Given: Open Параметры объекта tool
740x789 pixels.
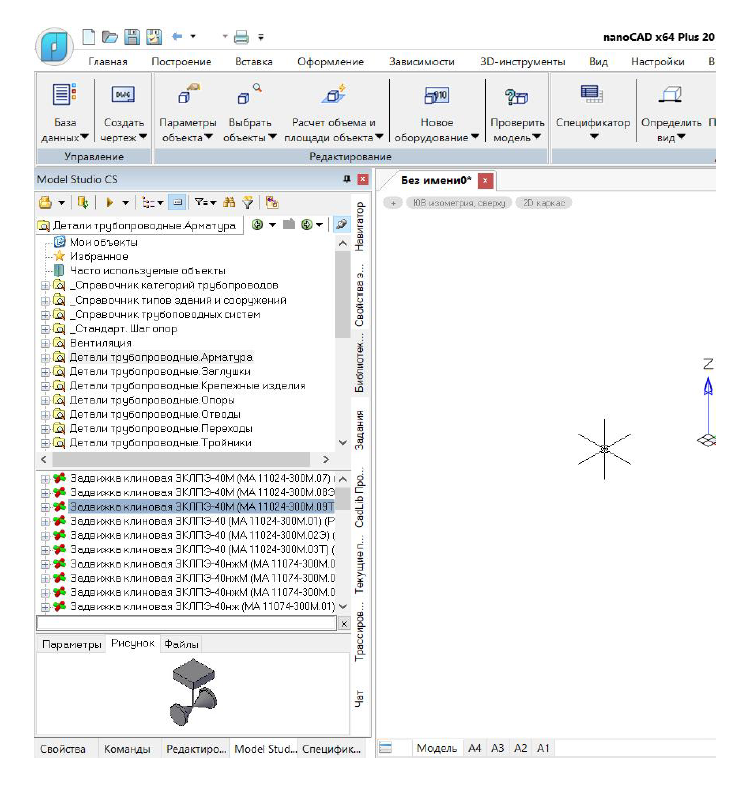Looking at the screenshot, I should click(x=187, y=113).
